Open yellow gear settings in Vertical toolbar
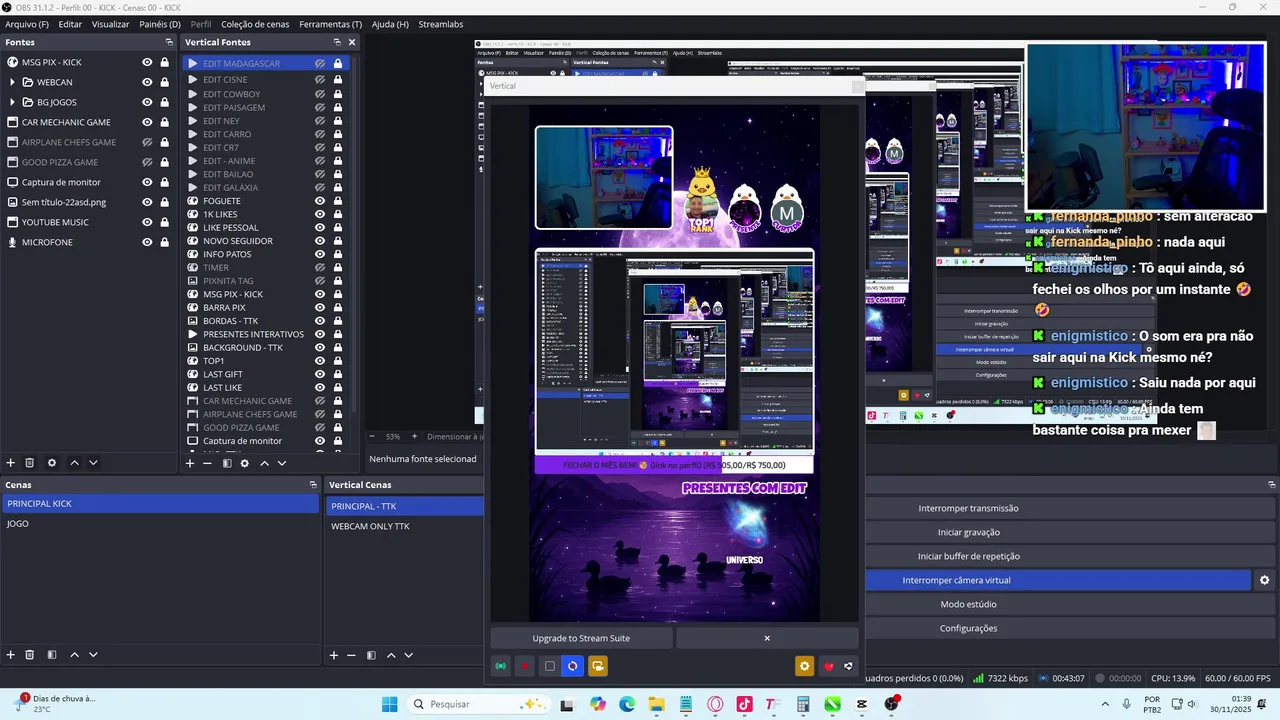1280x720 pixels. click(x=804, y=666)
